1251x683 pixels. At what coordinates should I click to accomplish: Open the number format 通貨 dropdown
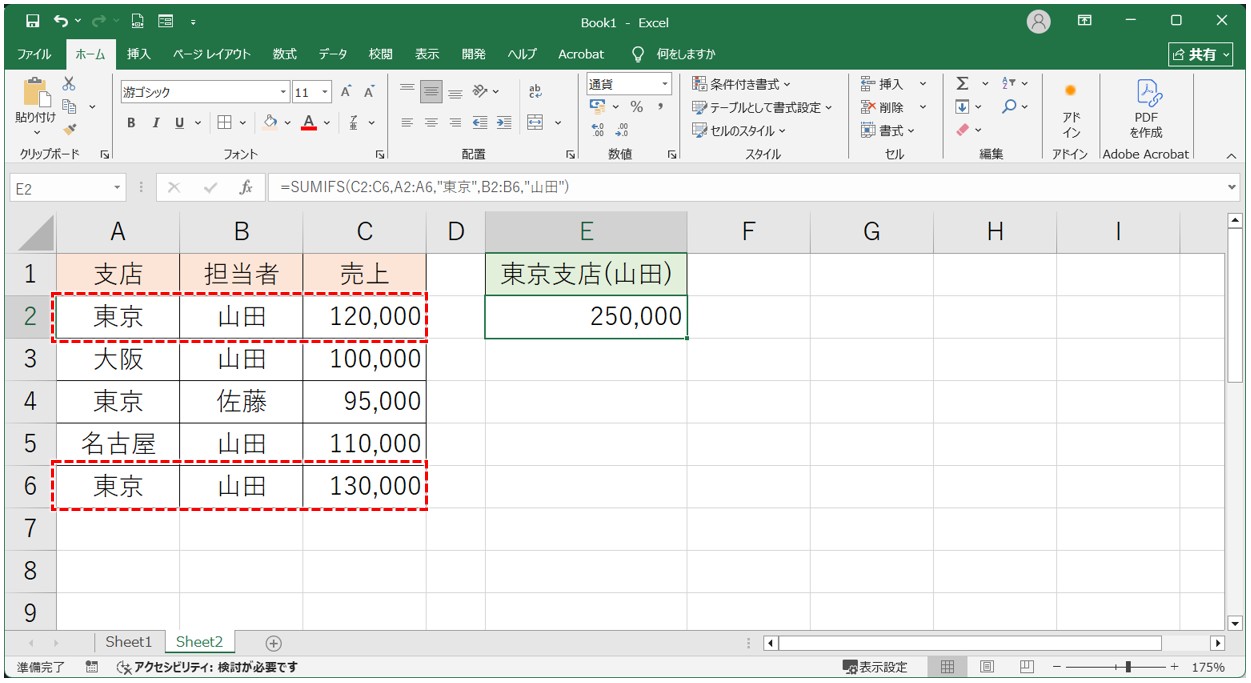664,85
